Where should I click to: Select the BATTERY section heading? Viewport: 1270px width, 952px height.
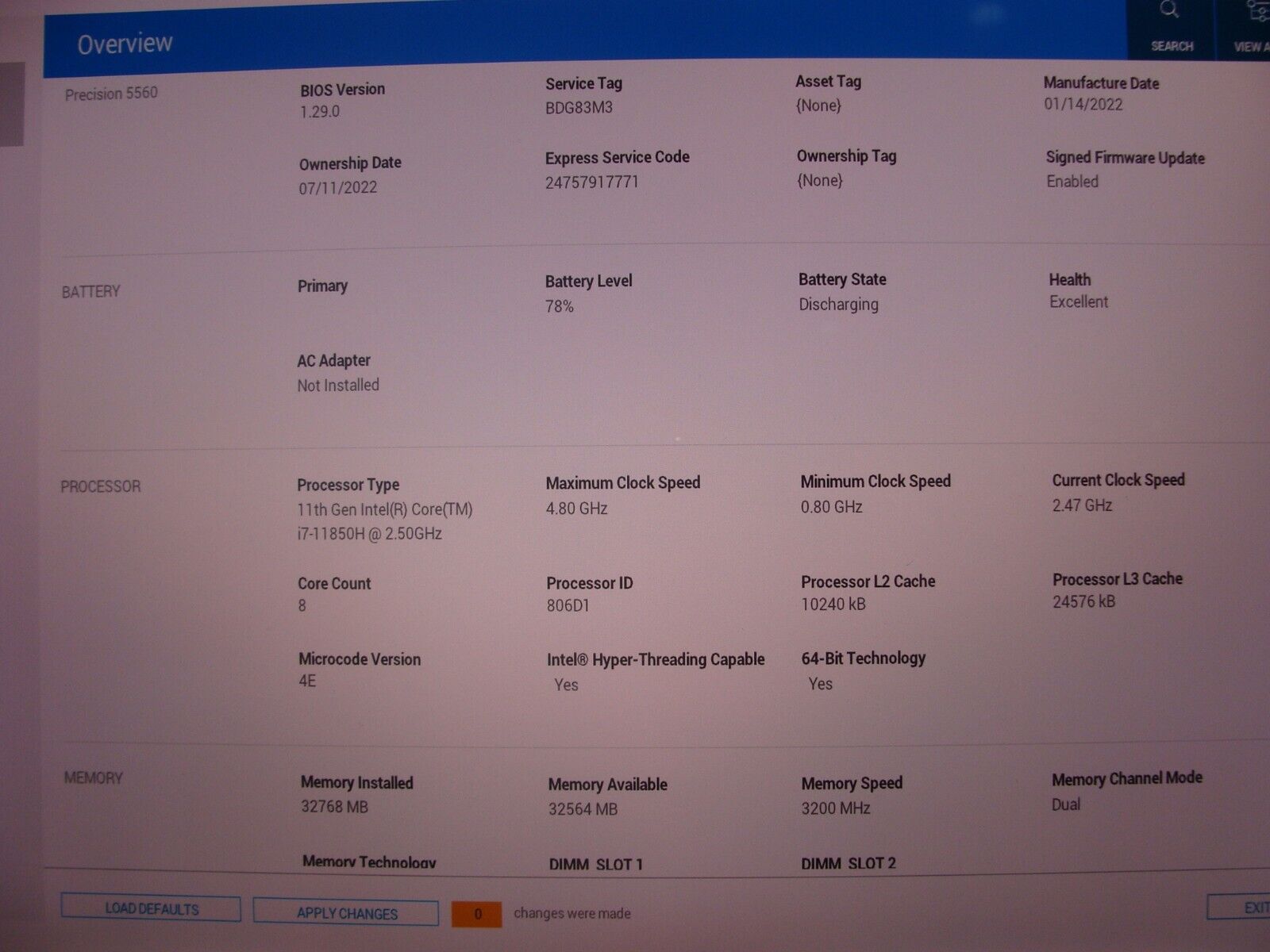[x=90, y=291]
